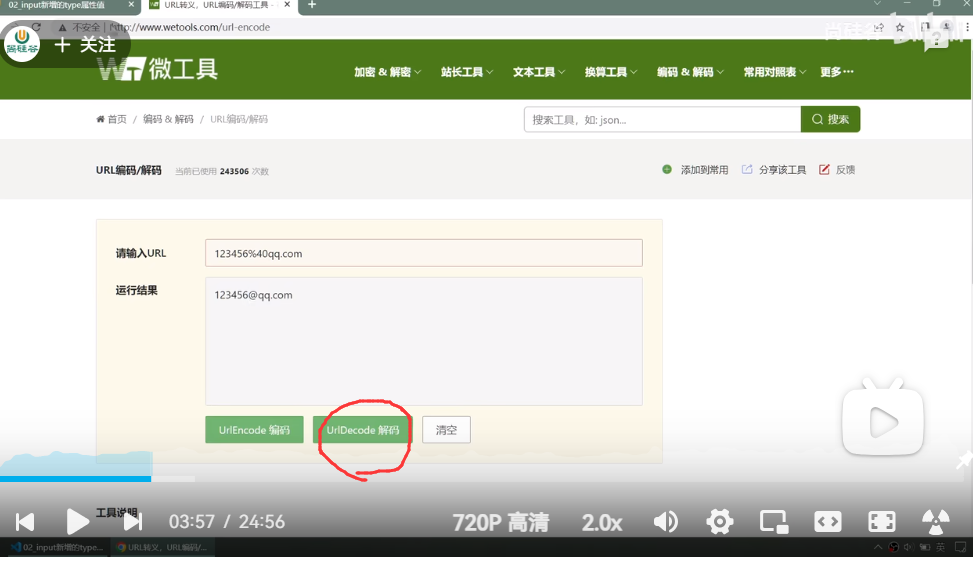
Task: Go to 首页 breadcrumb link
Action: point(112,119)
